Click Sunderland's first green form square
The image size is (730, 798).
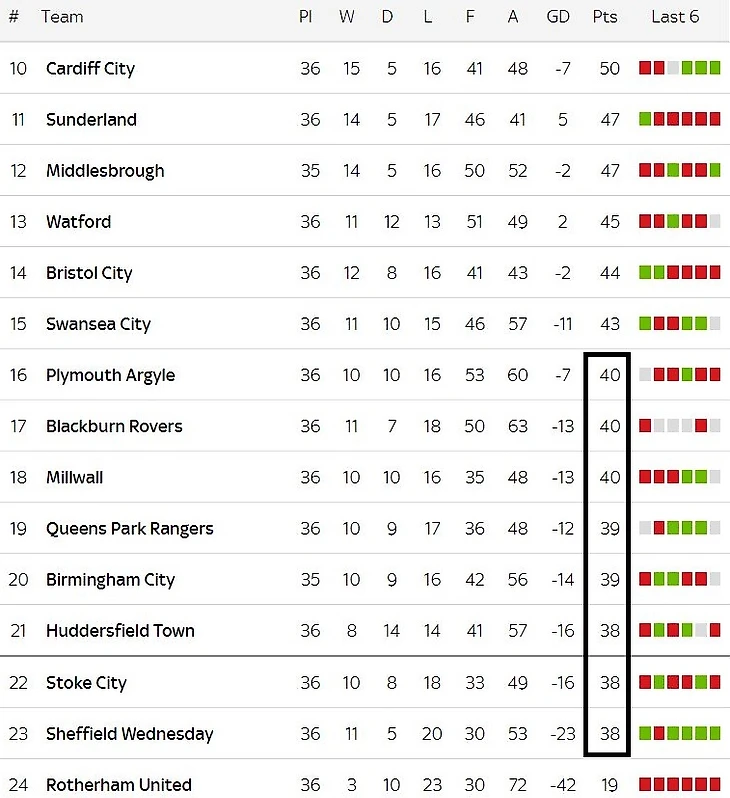[645, 119]
